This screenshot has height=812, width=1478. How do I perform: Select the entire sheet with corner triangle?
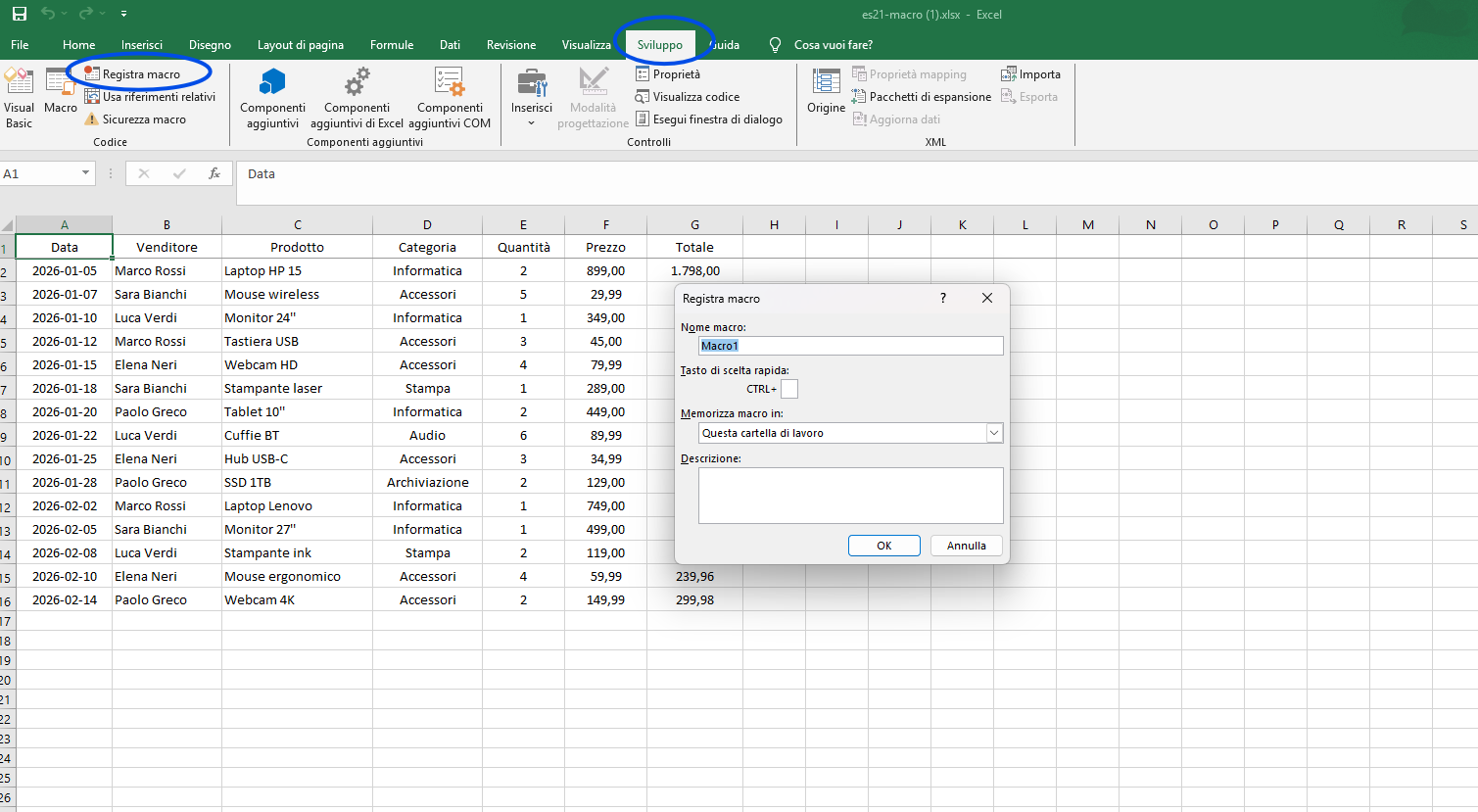8,224
